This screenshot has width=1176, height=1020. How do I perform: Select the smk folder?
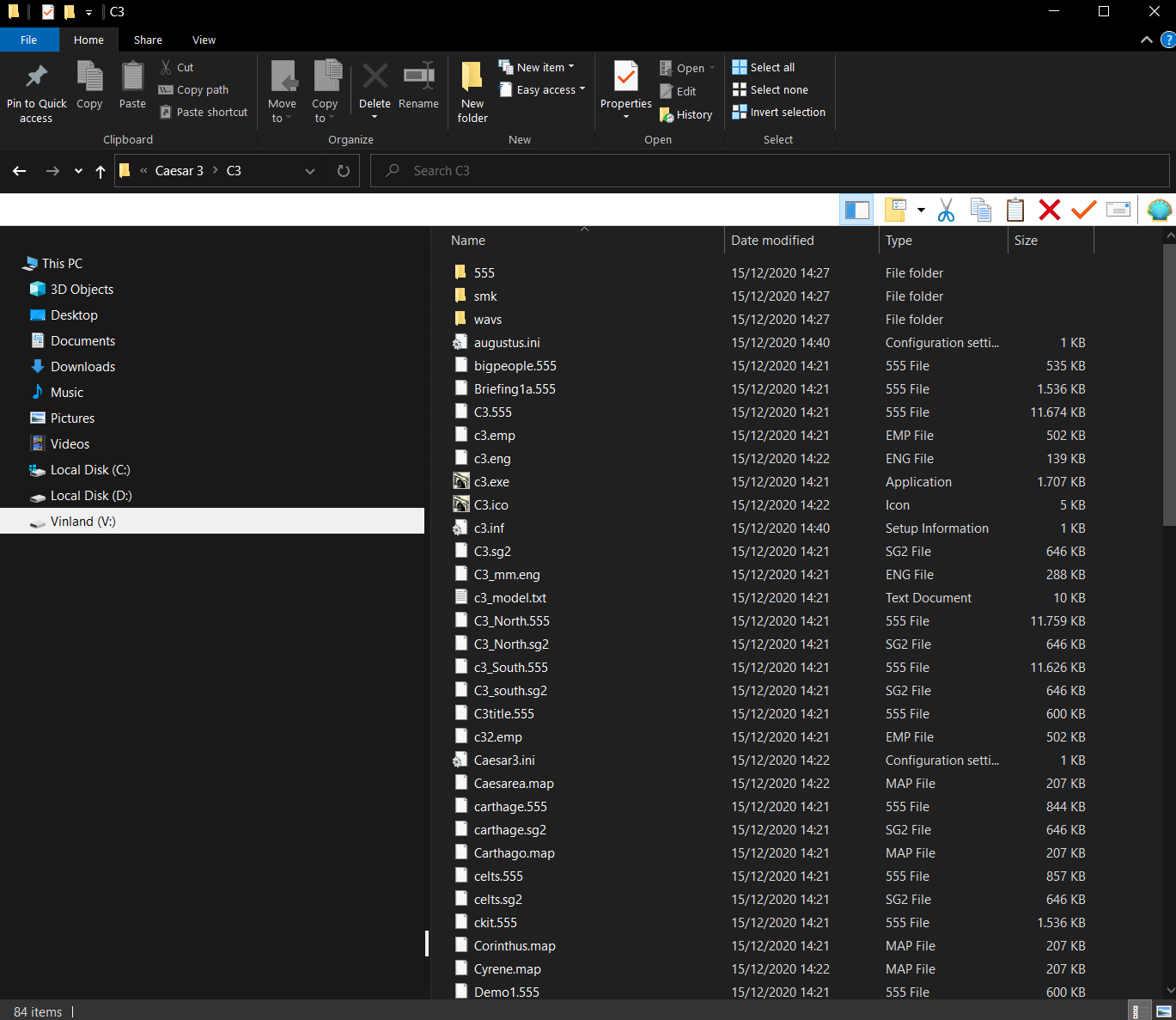point(485,296)
